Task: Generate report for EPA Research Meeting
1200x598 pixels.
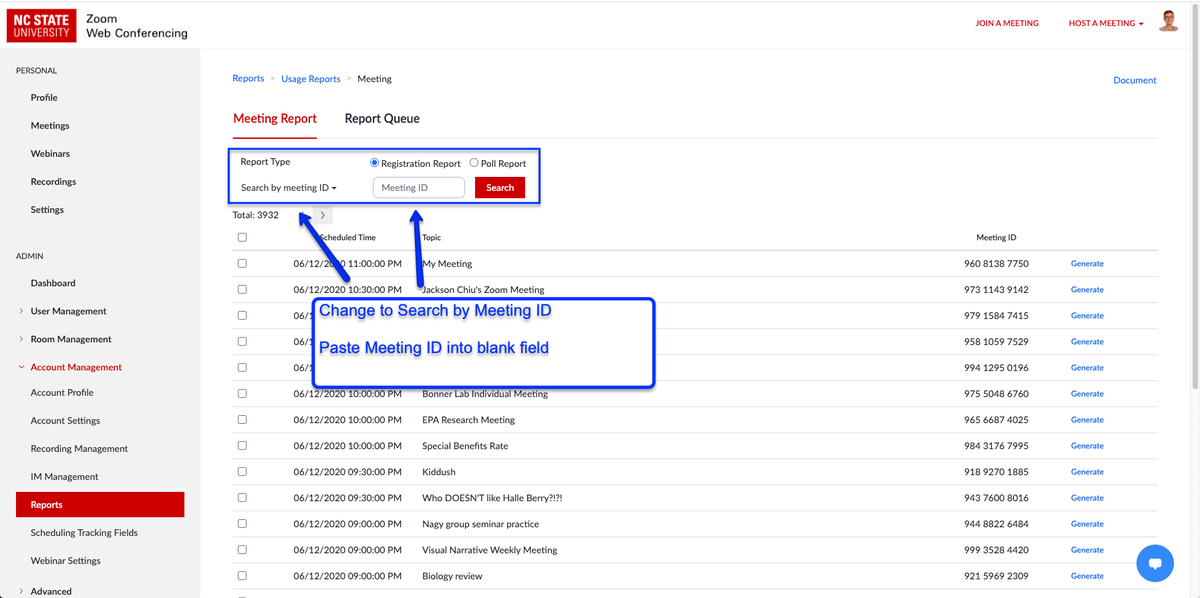Action: pyautogui.click(x=1087, y=419)
